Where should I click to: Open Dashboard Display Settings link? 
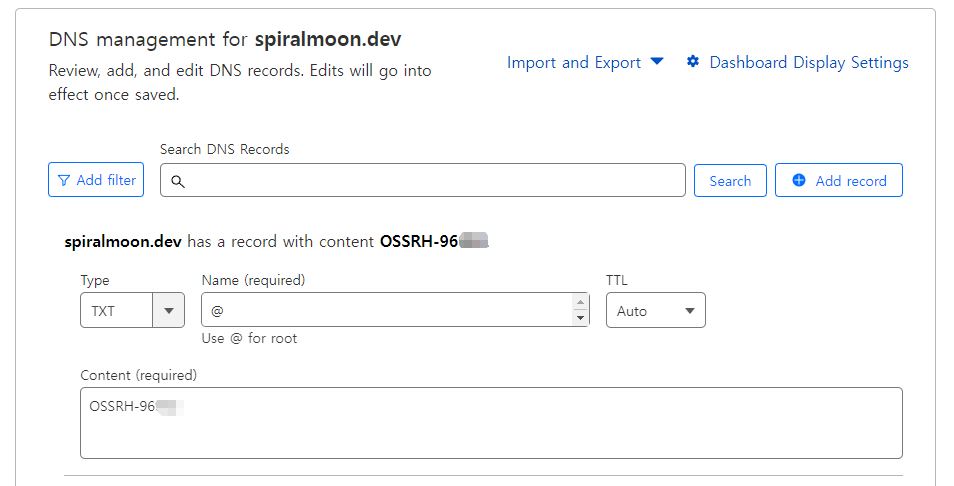(809, 62)
